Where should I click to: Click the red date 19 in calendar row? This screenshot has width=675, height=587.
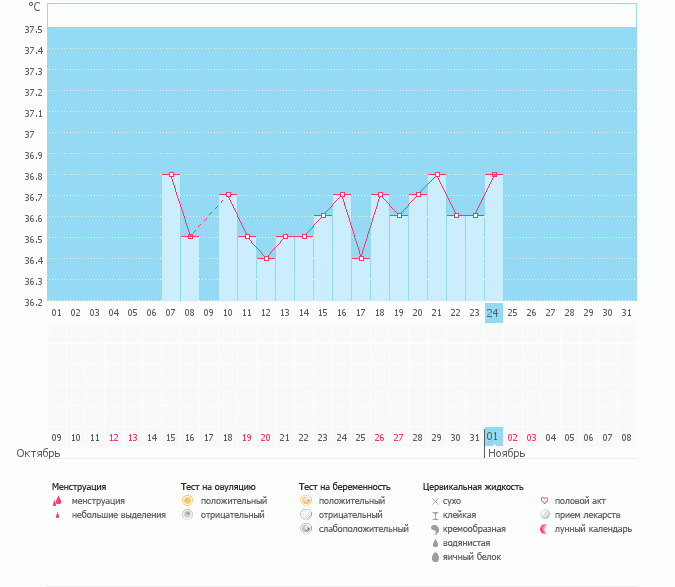pos(246,437)
